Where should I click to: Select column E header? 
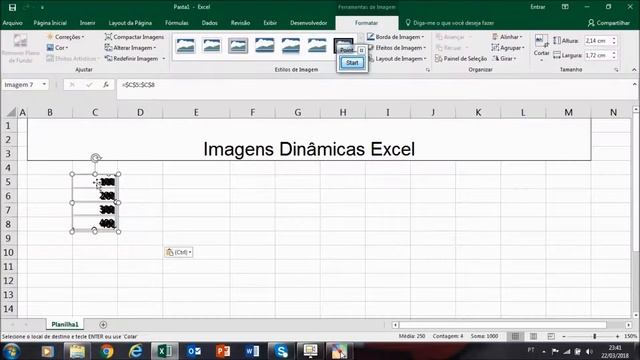point(196,112)
